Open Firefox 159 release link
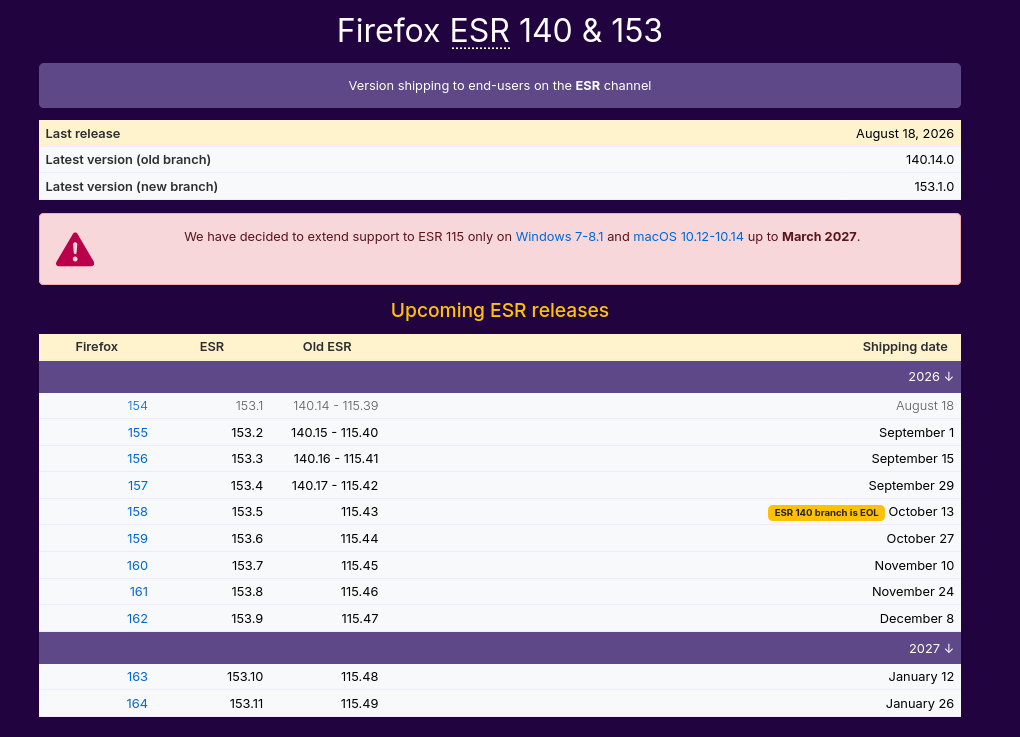Screen dimensions: 1020x737 pos(137,539)
